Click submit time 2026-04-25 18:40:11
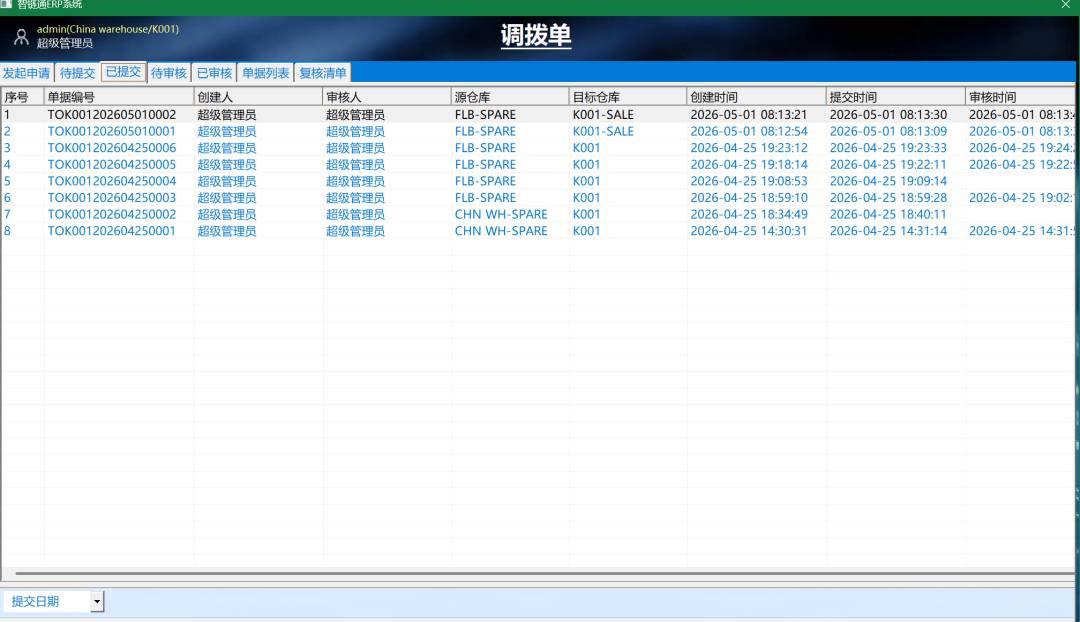The image size is (1080, 622). click(888, 214)
